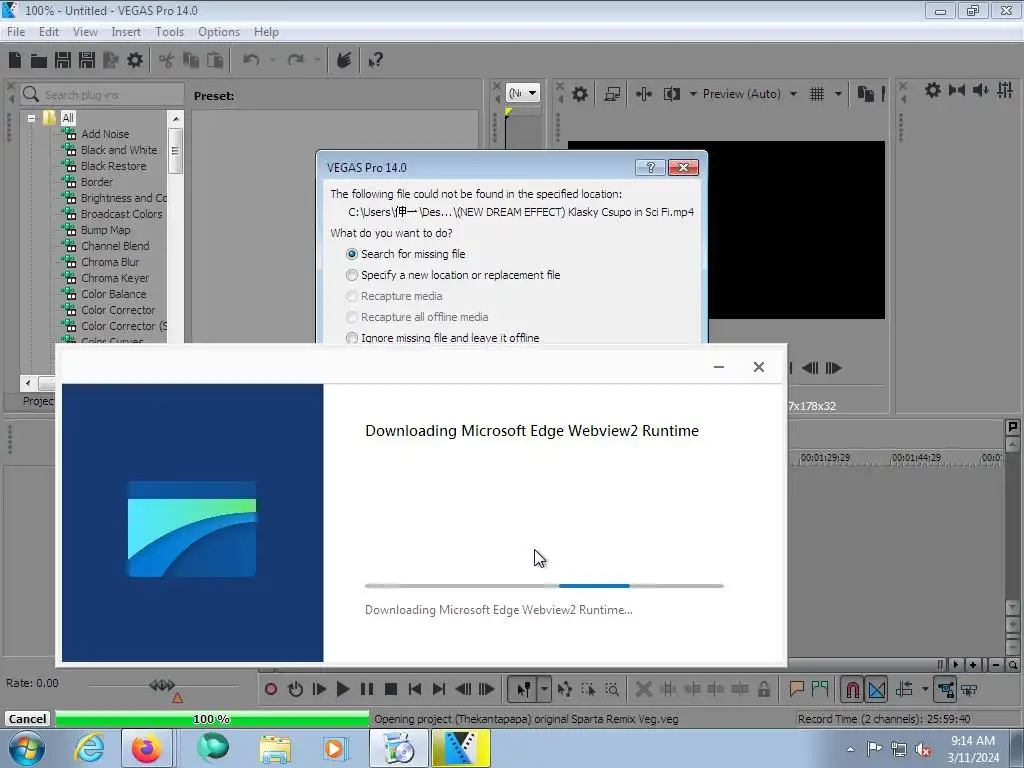Image resolution: width=1024 pixels, height=768 pixels.
Task: Go to start with transport bar button
Action: [415, 689]
